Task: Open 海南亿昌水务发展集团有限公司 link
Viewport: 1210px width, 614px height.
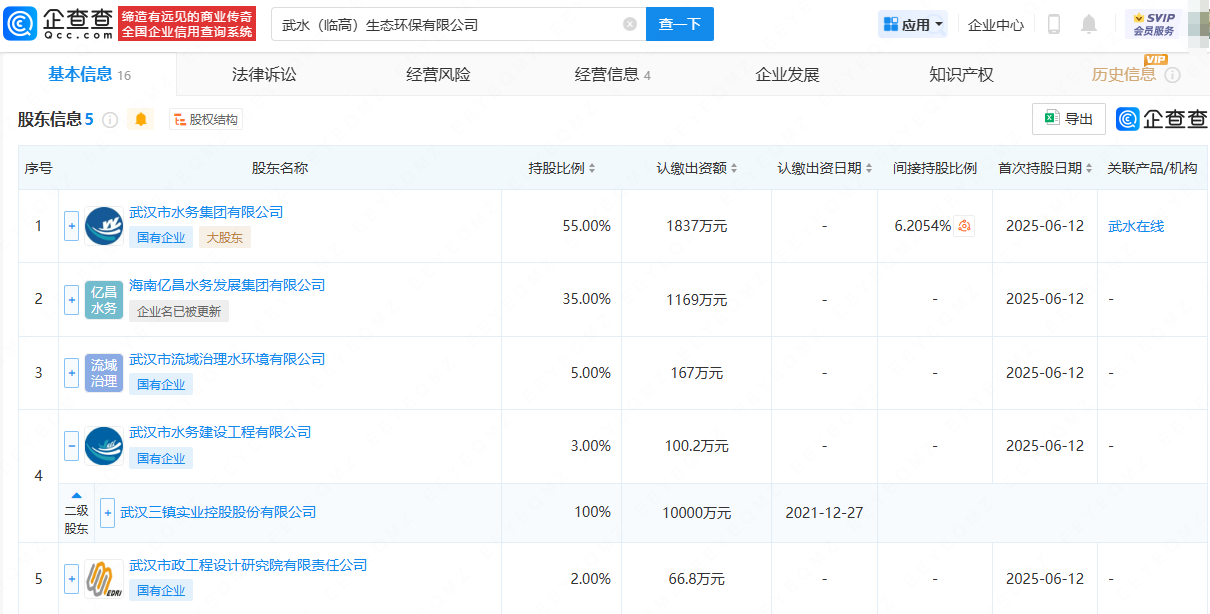Action: coord(227,285)
